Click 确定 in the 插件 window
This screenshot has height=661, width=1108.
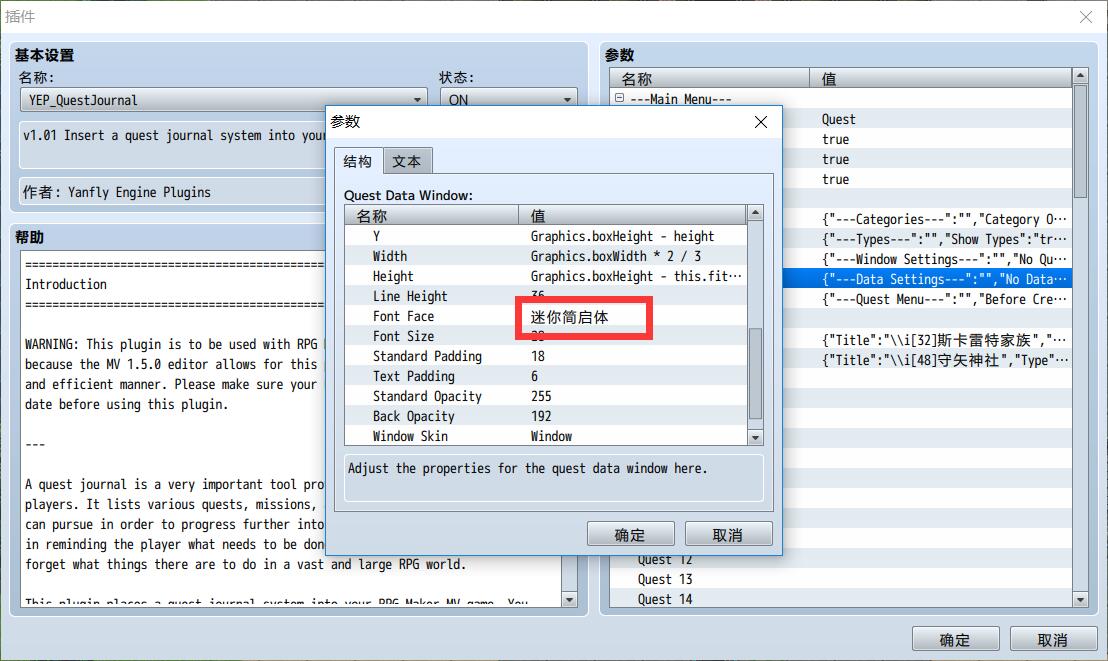click(x=955, y=639)
